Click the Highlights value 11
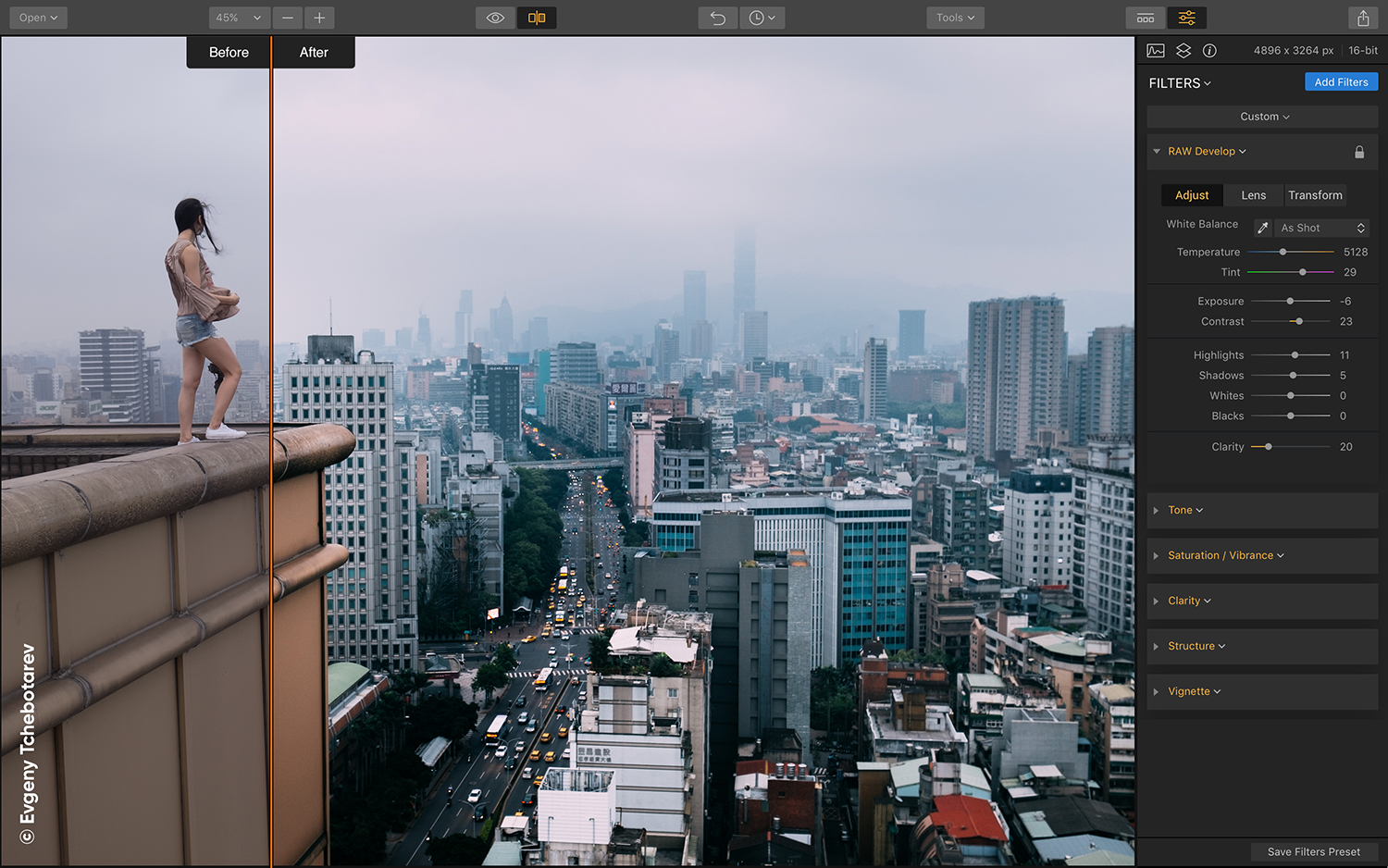The width and height of the screenshot is (1388, 868). coord(1345,355)
